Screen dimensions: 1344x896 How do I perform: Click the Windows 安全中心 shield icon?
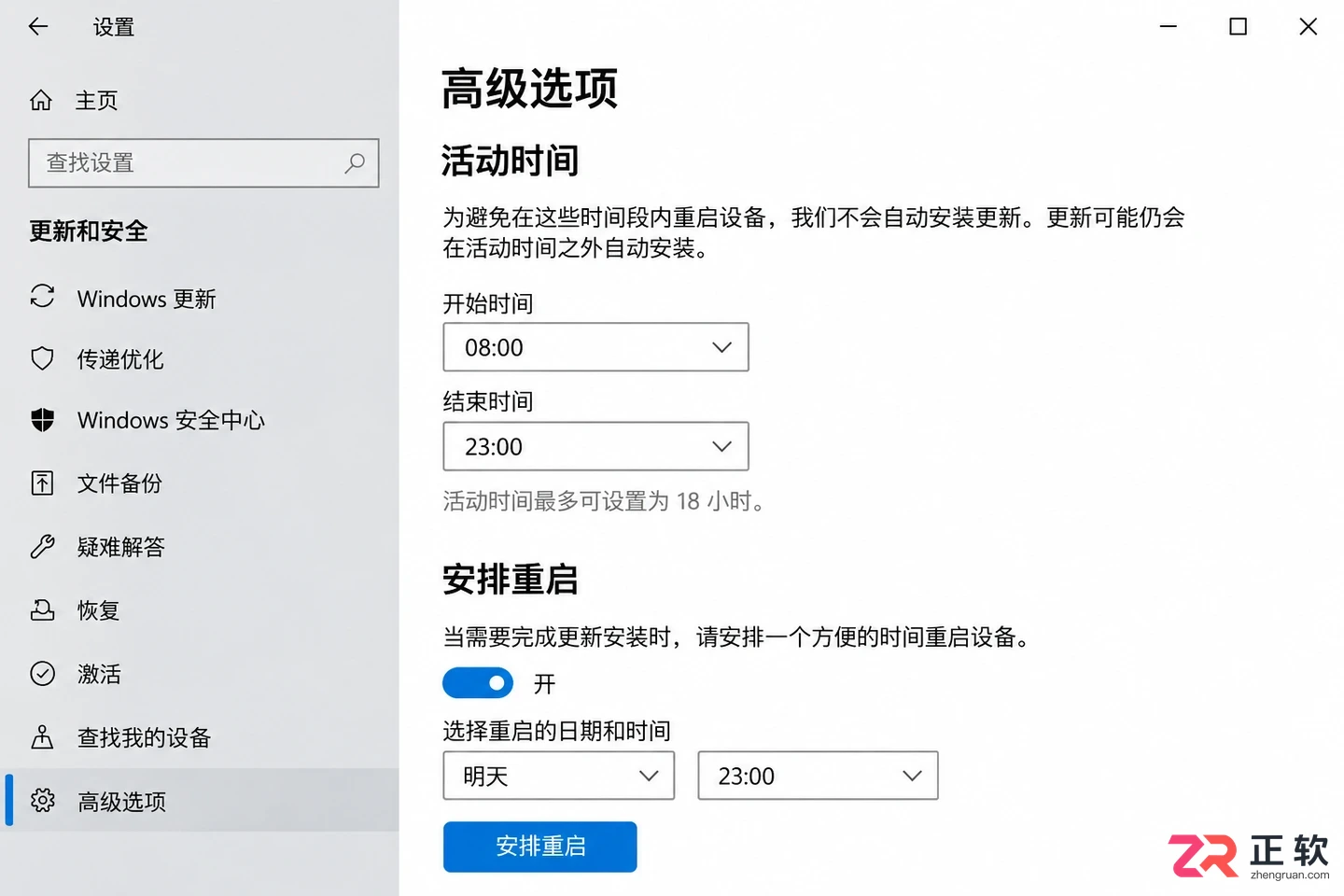pyautogui.click(x=42, y=420)
